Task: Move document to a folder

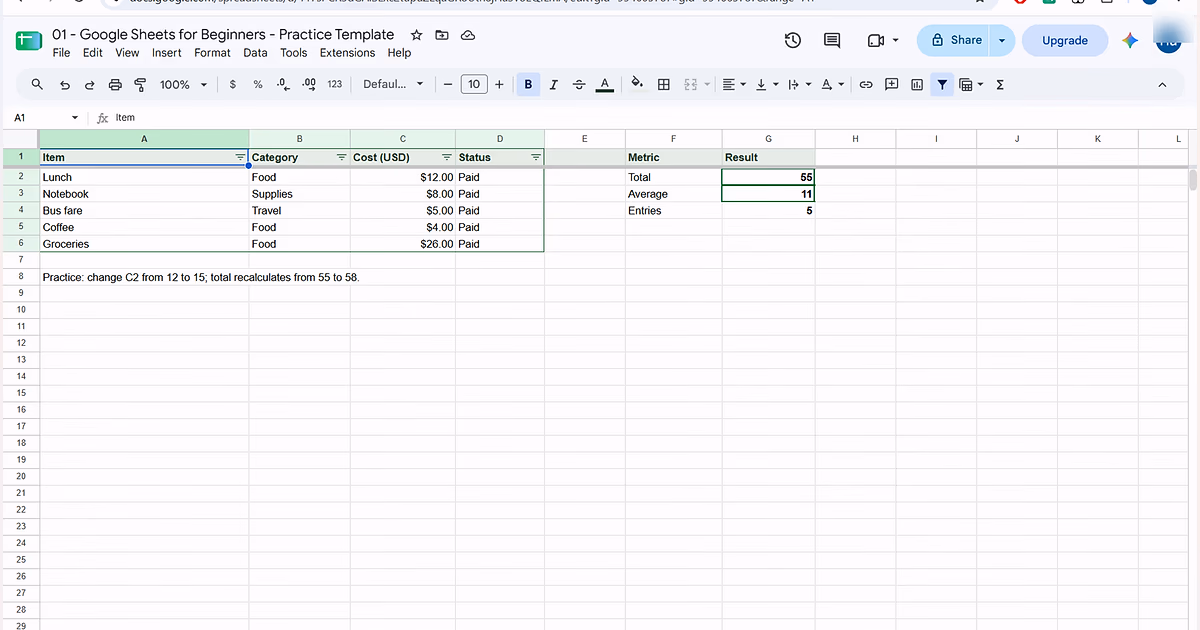Action: (442, 35)
